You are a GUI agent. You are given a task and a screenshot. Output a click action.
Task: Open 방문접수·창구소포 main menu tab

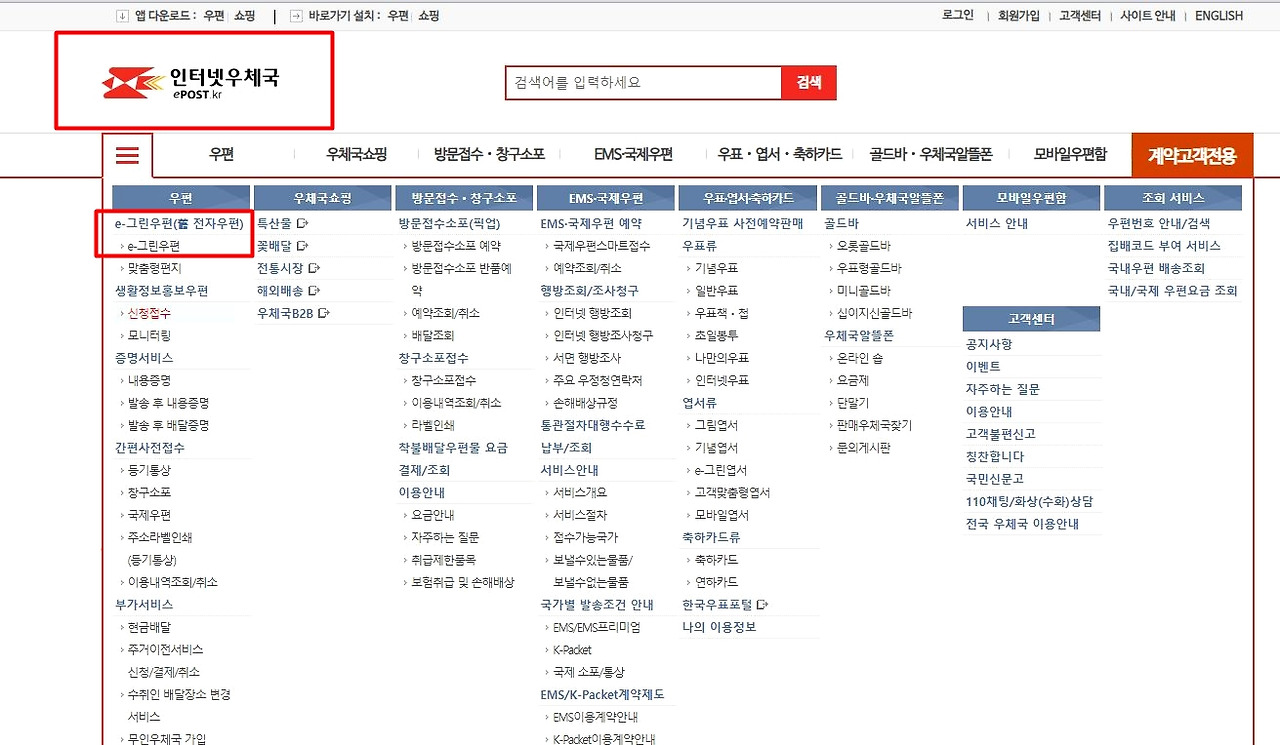(x=489, y=155)
